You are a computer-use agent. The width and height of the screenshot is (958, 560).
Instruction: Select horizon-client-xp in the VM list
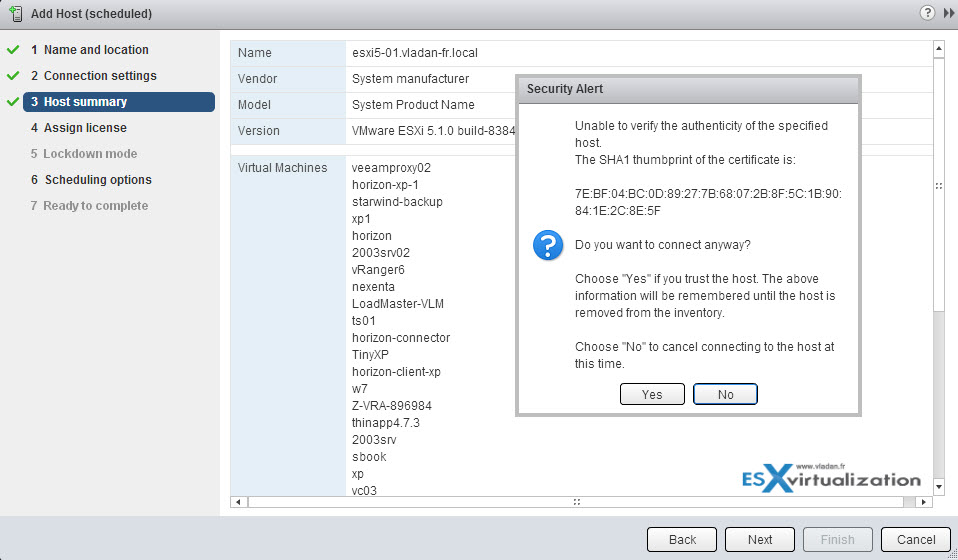pos(396,371)
